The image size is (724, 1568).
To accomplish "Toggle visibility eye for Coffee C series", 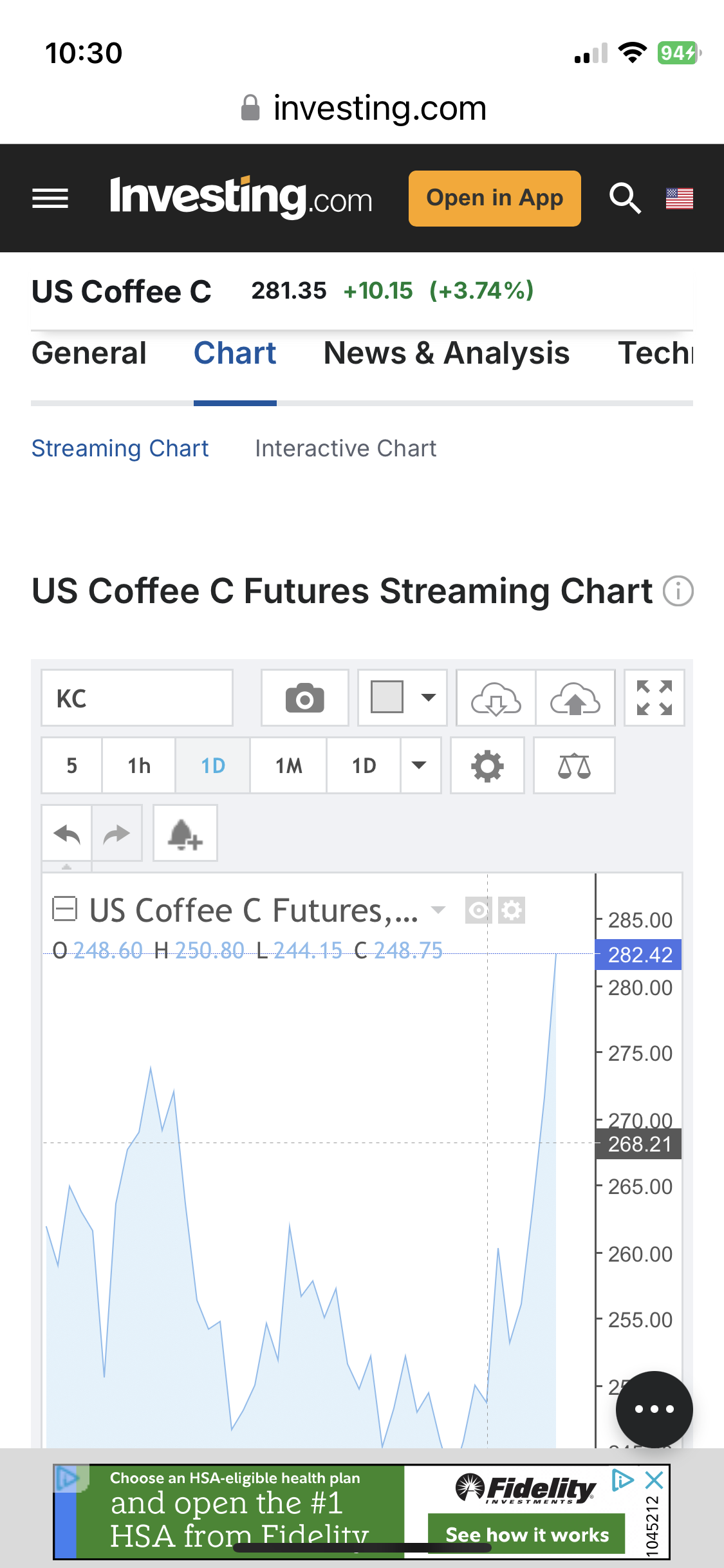I will (x=478, y=910).
